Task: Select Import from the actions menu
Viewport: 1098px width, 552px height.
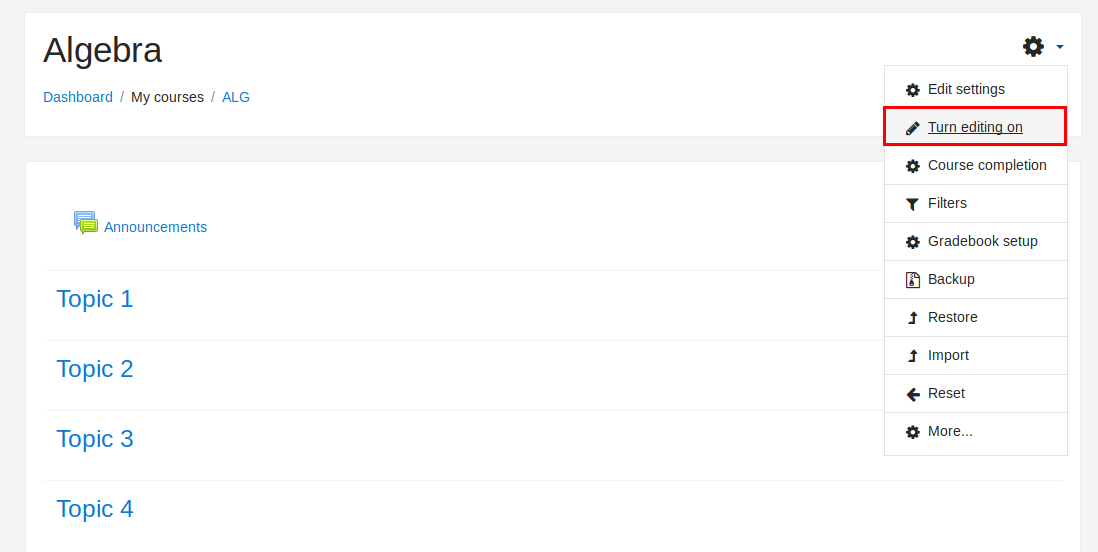Action: (x=948, y=355)
